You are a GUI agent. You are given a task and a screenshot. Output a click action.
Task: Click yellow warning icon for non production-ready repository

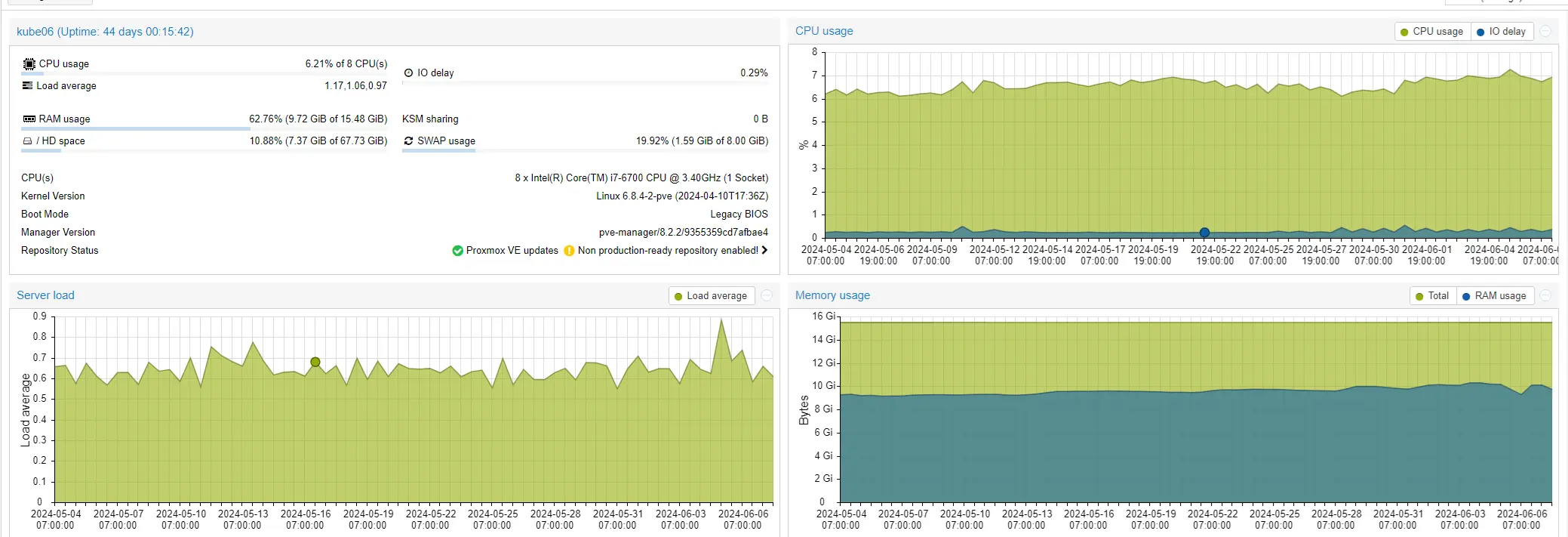569,251
